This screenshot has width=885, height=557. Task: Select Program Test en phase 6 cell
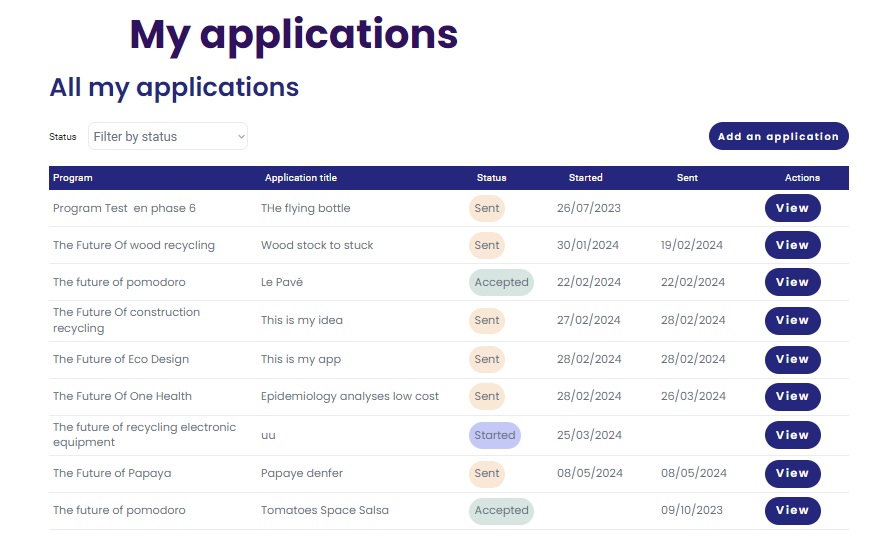124,208
